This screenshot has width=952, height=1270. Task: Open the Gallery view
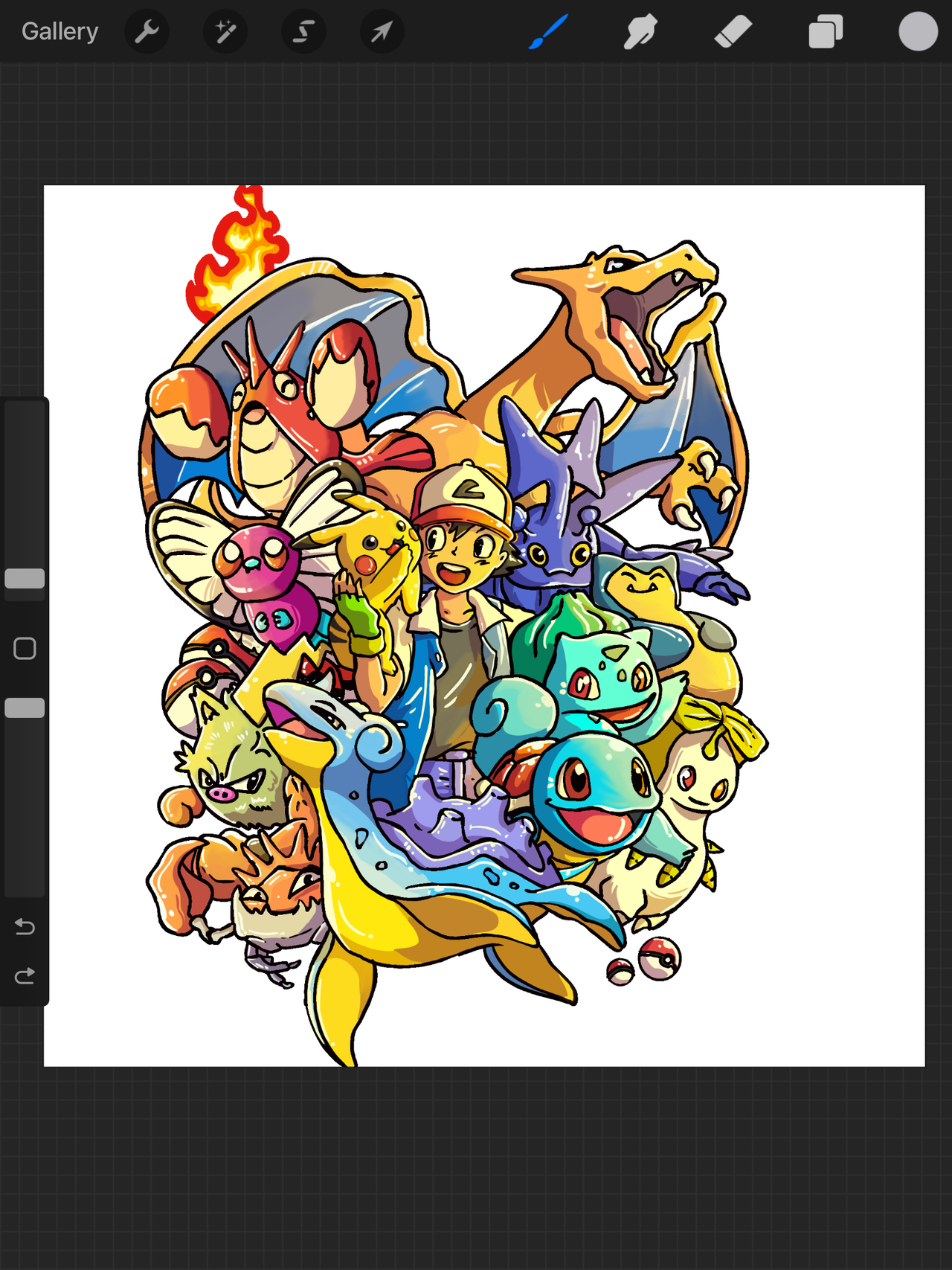[x=59, y=31]
